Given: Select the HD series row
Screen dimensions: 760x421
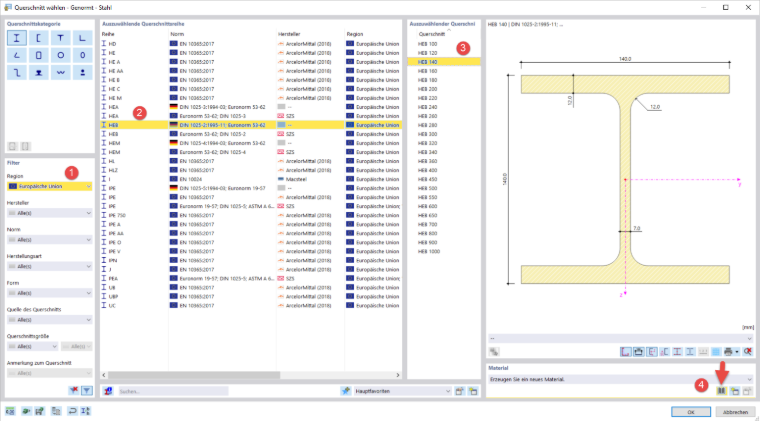Looking at the screenshot, I should tap(251, 44).
